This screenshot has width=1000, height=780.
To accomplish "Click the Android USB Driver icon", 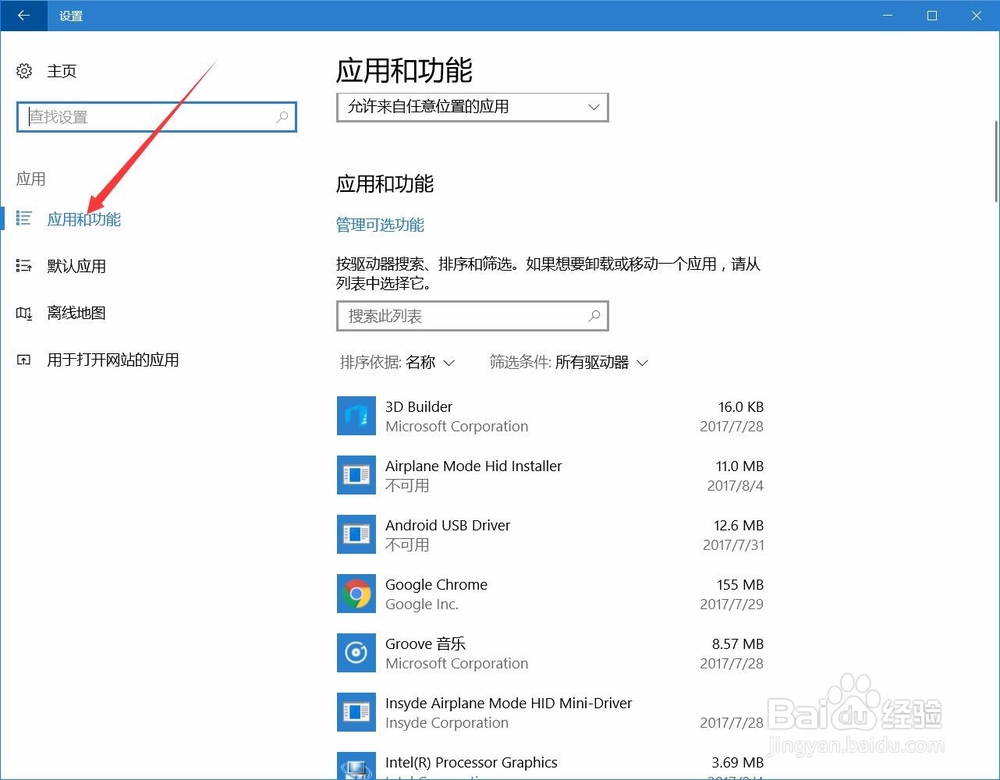I will click(356, 534).
